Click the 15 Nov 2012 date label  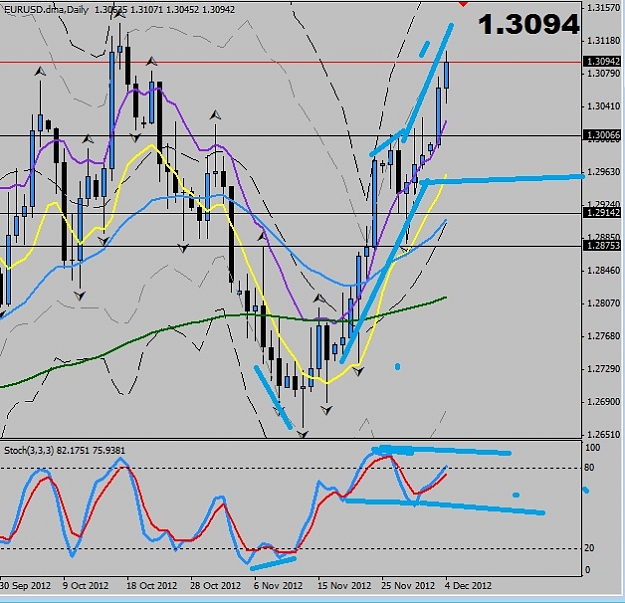pos(344,586)
